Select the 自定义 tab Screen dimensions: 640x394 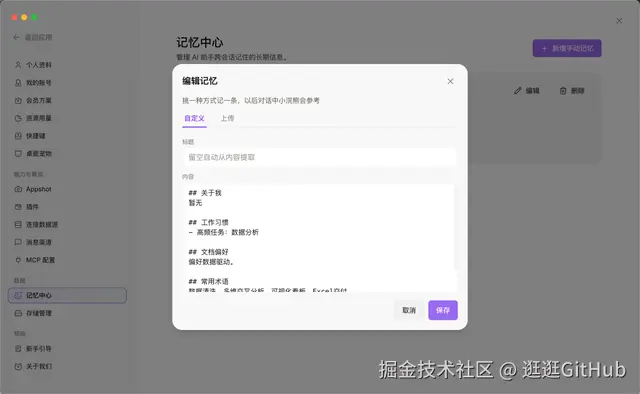(194, 118)
